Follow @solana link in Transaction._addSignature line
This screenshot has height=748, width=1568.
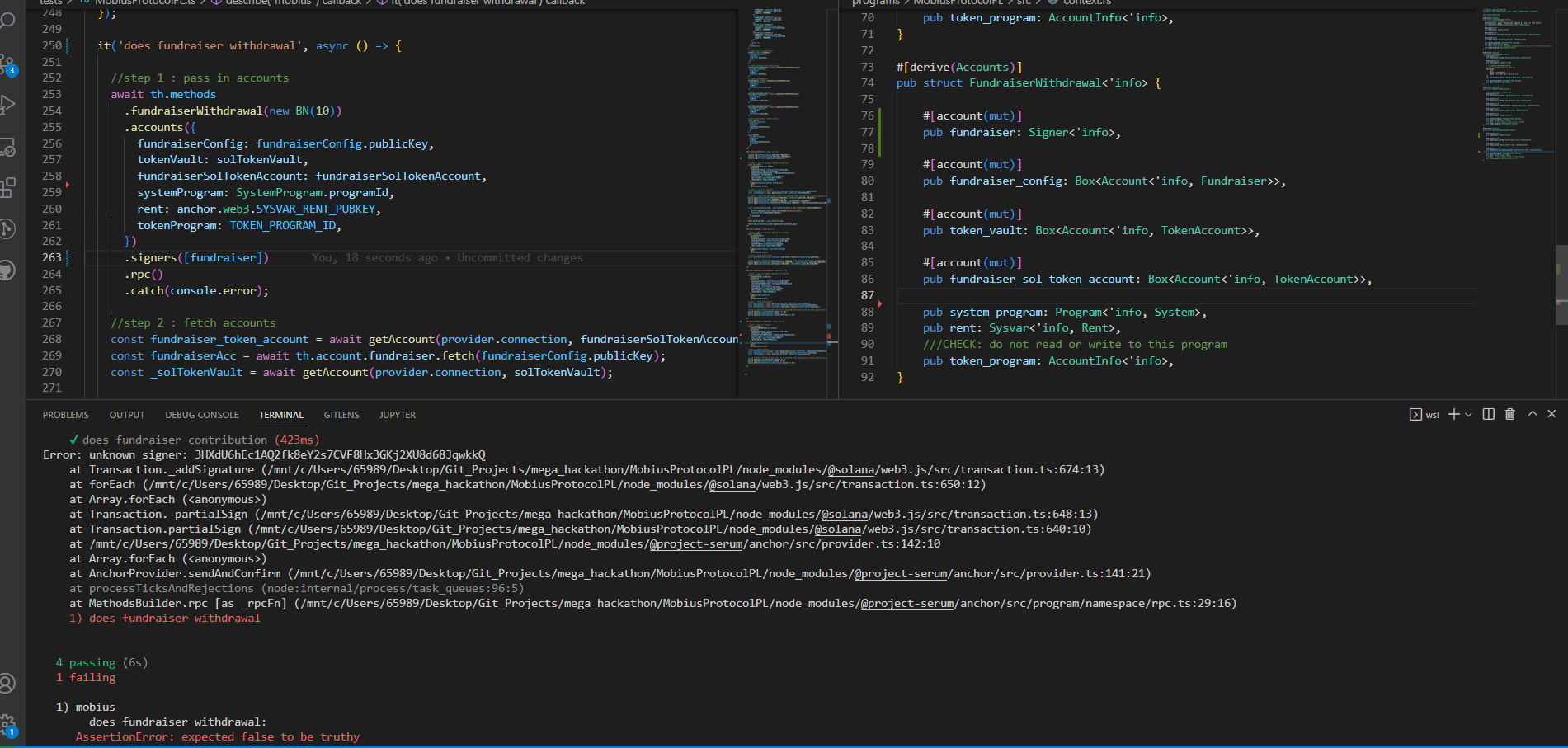click(850, 469)
